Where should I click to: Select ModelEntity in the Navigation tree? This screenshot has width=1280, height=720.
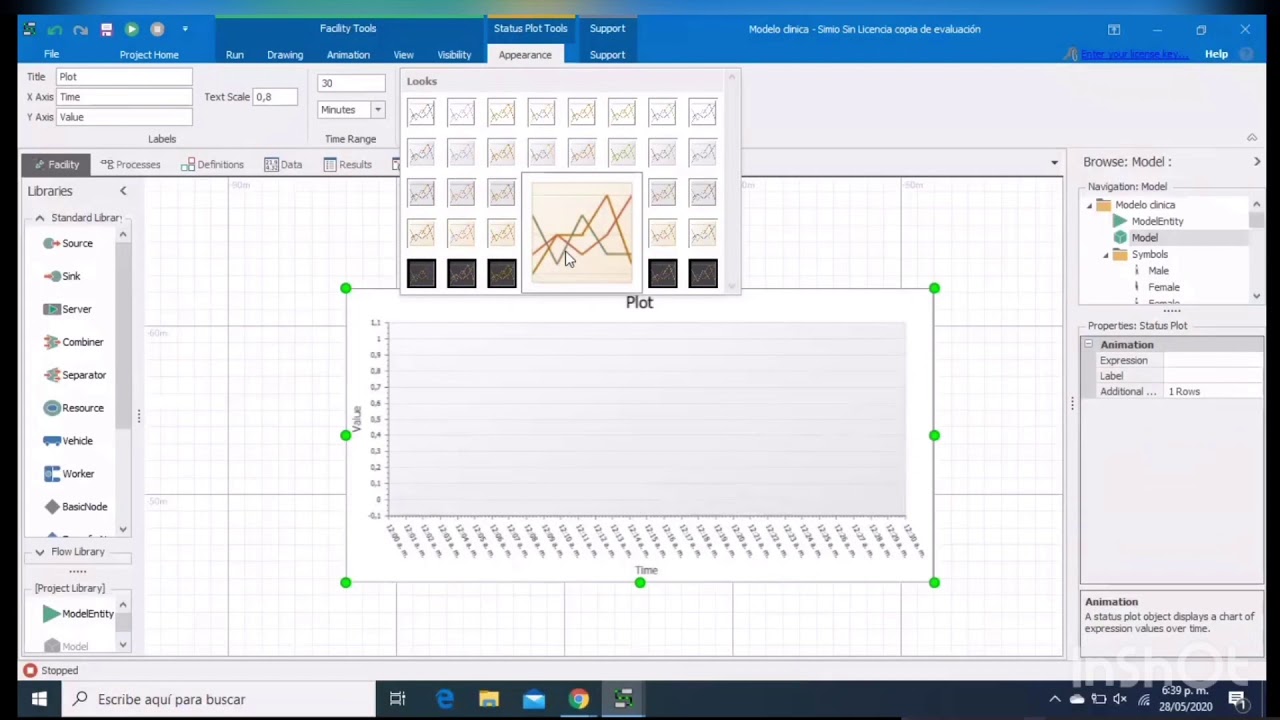[1157, 221]
